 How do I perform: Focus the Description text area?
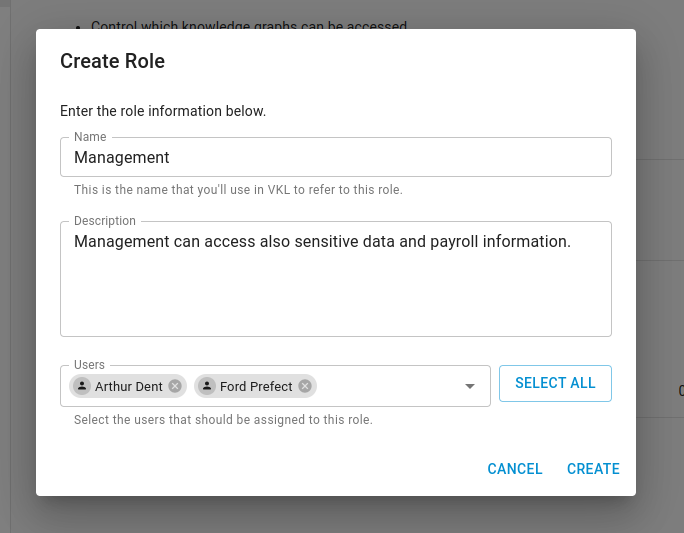[x=336, y=279]
